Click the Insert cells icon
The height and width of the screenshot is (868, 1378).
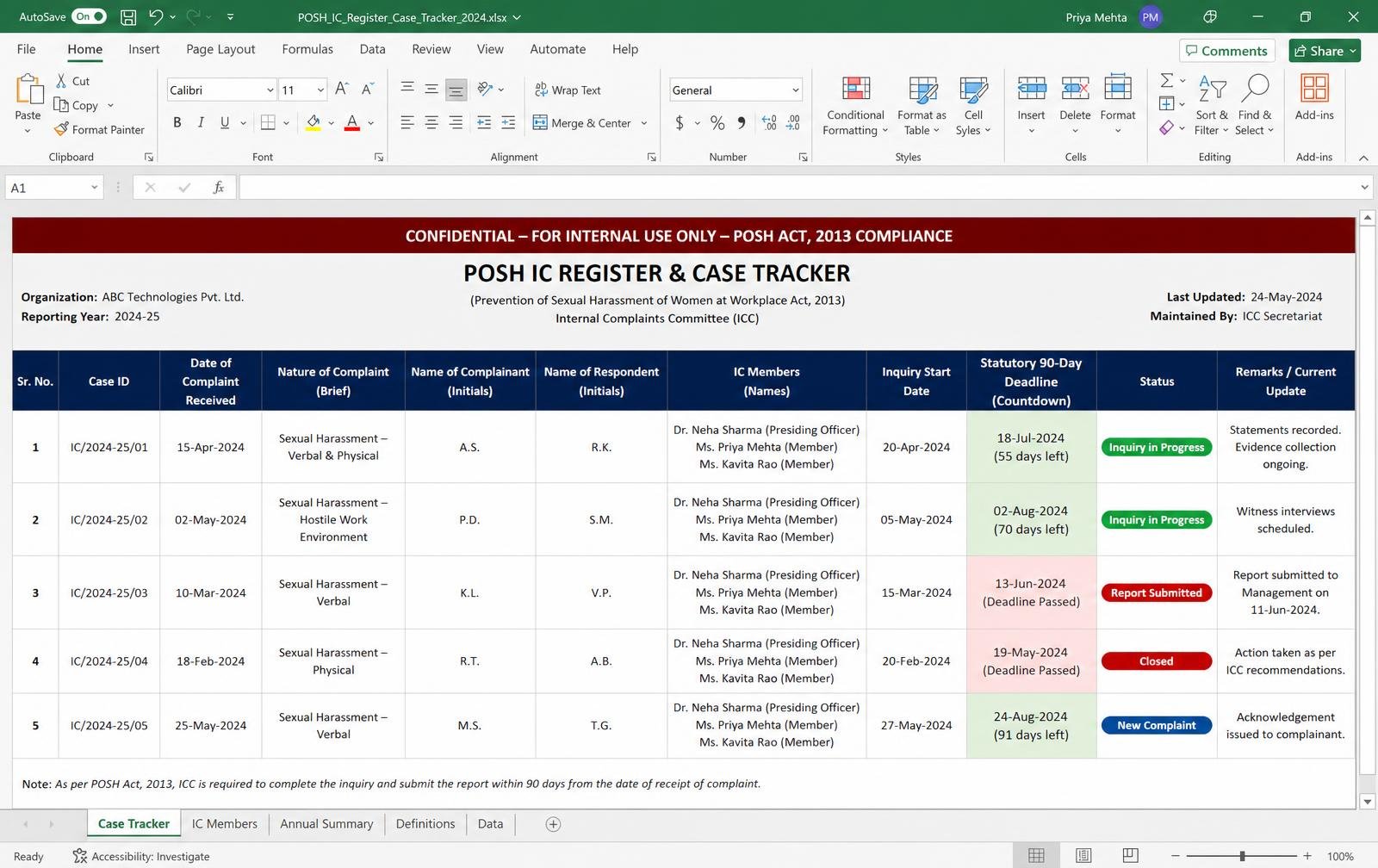click(1031, 88)
